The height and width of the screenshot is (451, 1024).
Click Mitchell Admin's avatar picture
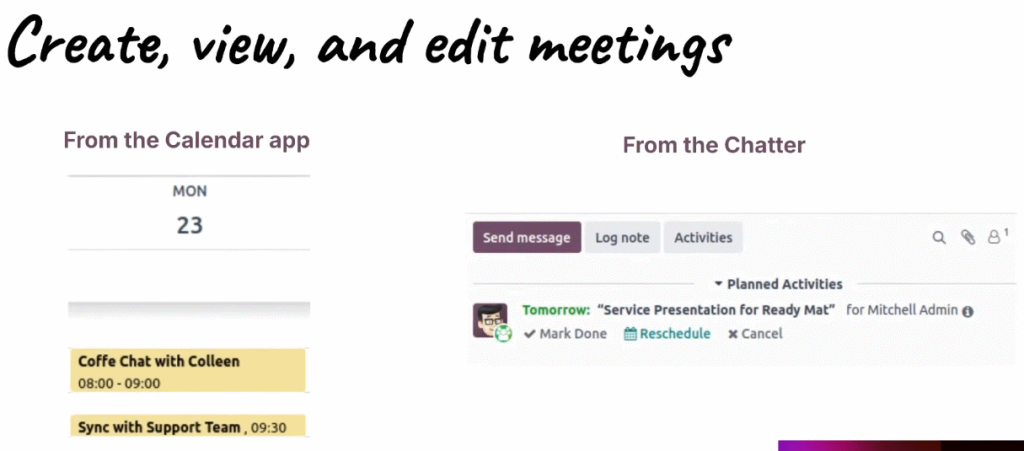[490, 320]
